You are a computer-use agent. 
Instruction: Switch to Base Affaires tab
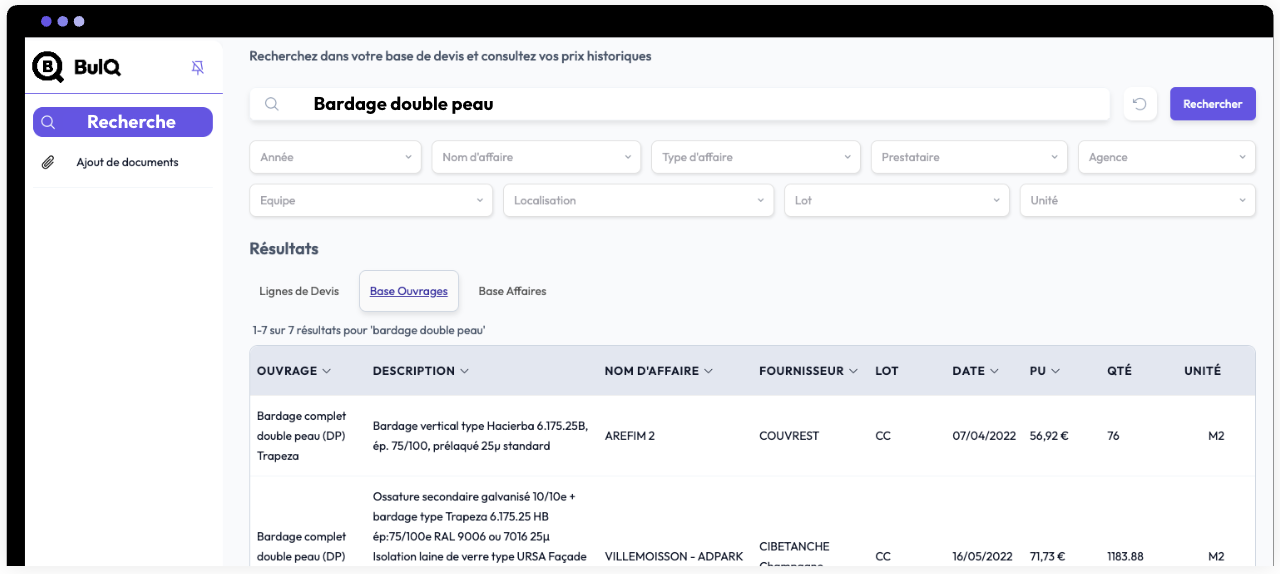tap(512, 291)
